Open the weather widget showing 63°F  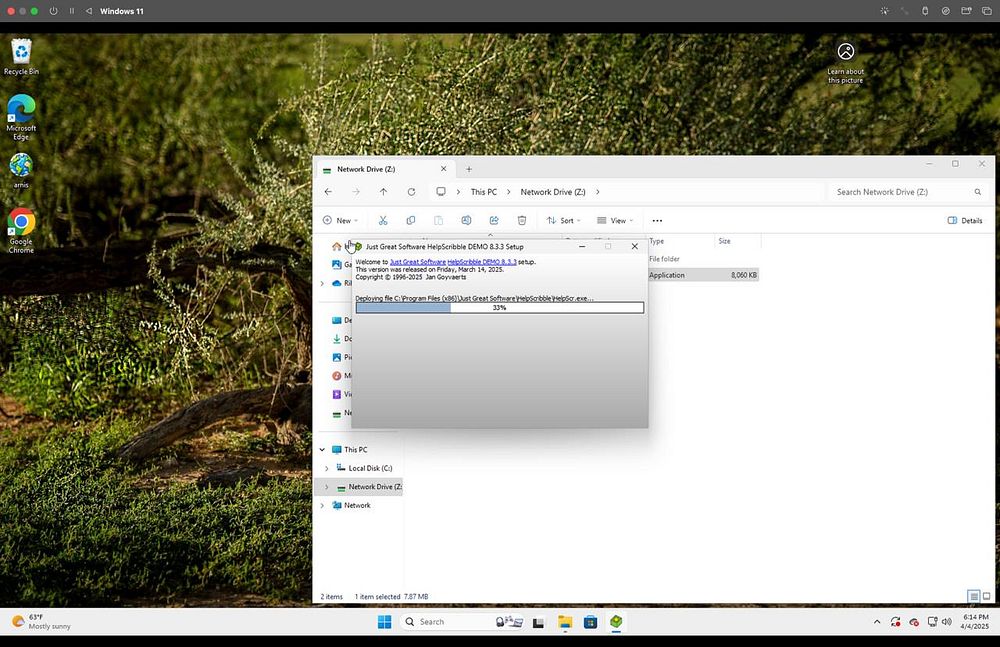[x=42, y=621]
